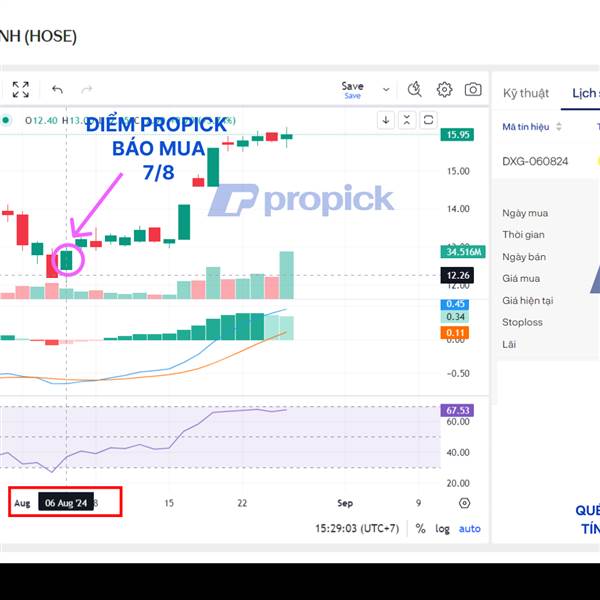Click open price O12.40 value
The height and width of the screenshot is (600, 600).
41,121
